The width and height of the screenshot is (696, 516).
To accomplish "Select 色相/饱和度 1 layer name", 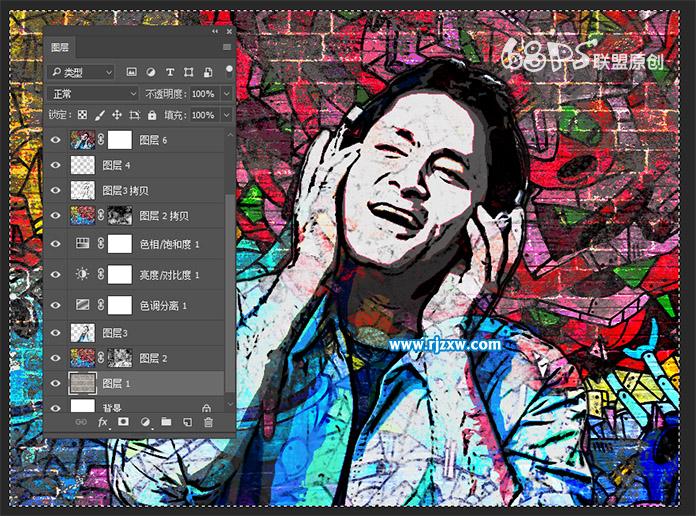I will coord(170,244).
